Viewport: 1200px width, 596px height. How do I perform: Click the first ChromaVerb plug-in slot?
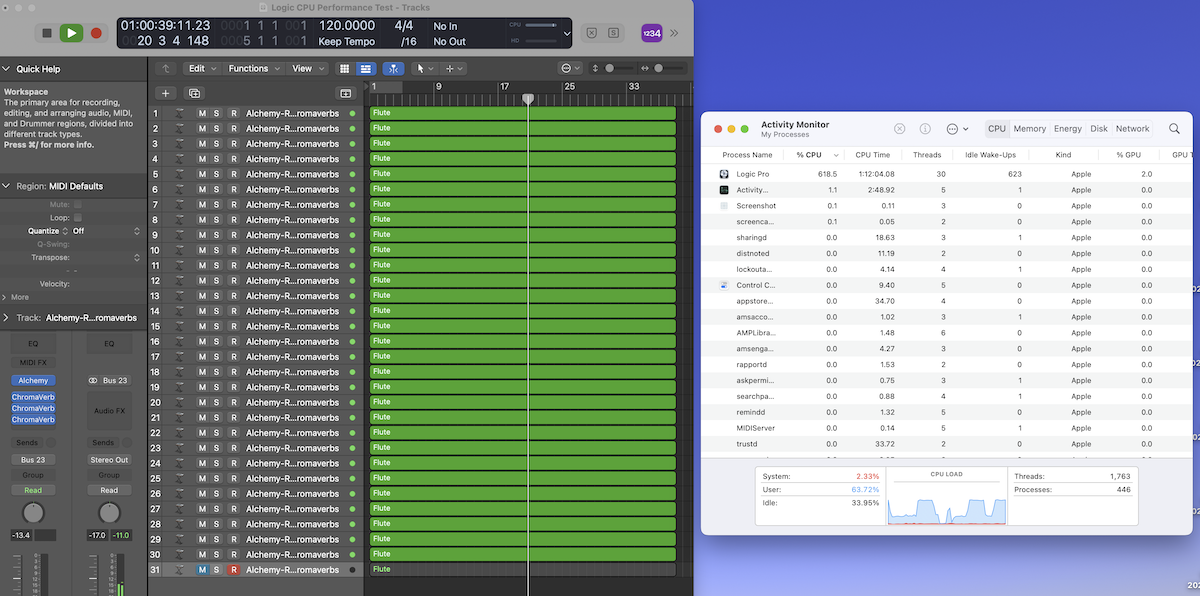33,397
